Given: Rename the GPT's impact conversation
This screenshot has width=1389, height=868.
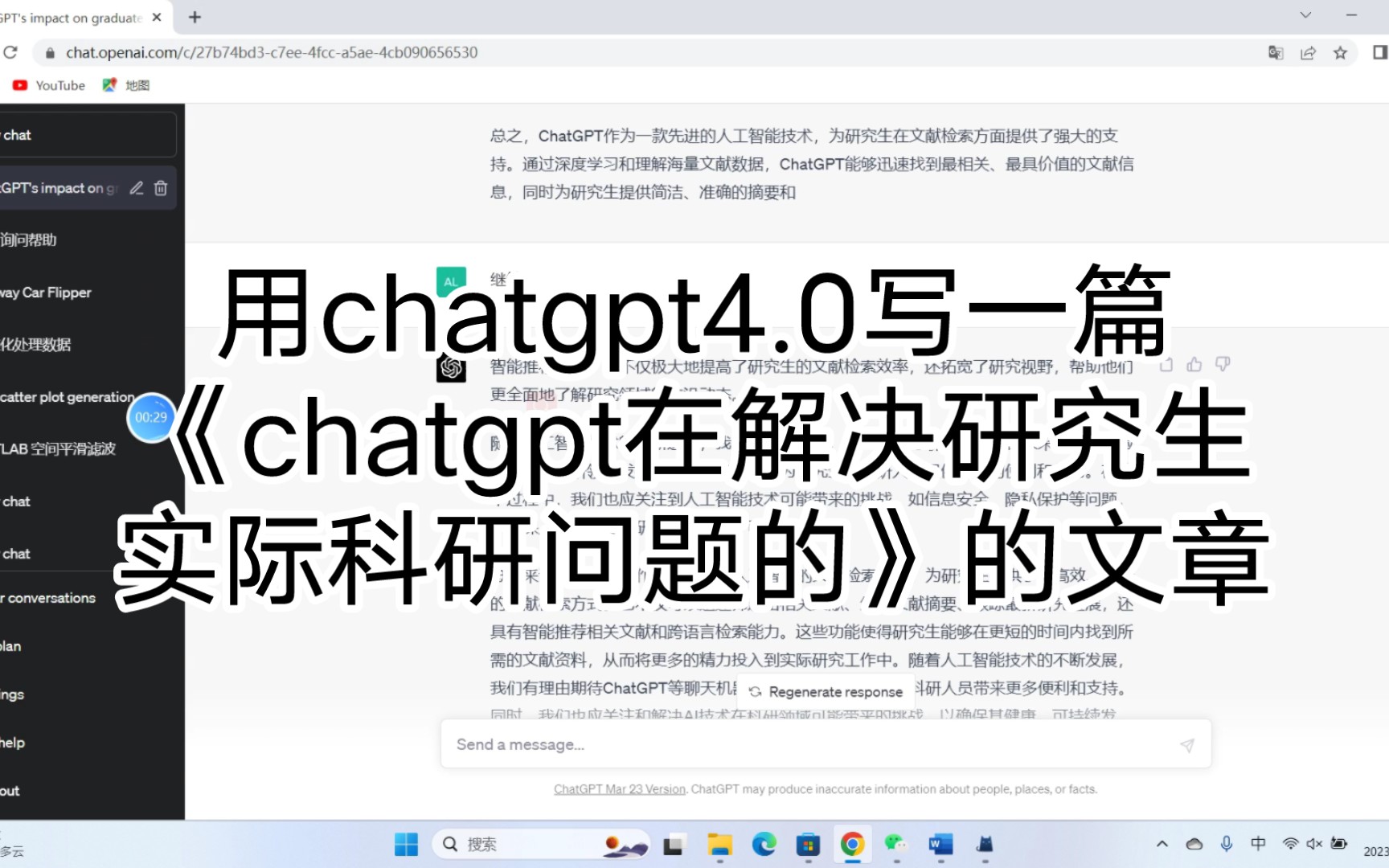Looking at the screenshot, I should tap(137, 188).
